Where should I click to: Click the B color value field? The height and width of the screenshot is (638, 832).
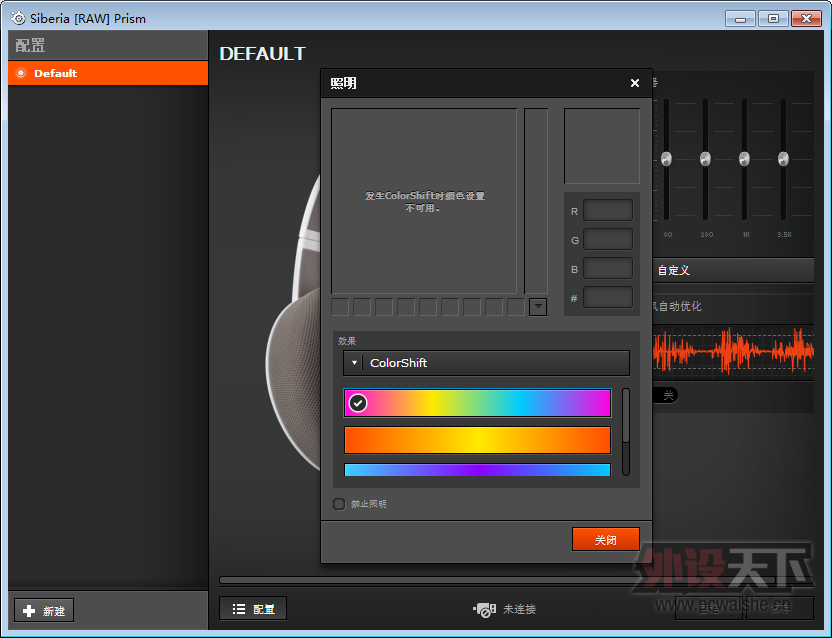tap(608, 269)
